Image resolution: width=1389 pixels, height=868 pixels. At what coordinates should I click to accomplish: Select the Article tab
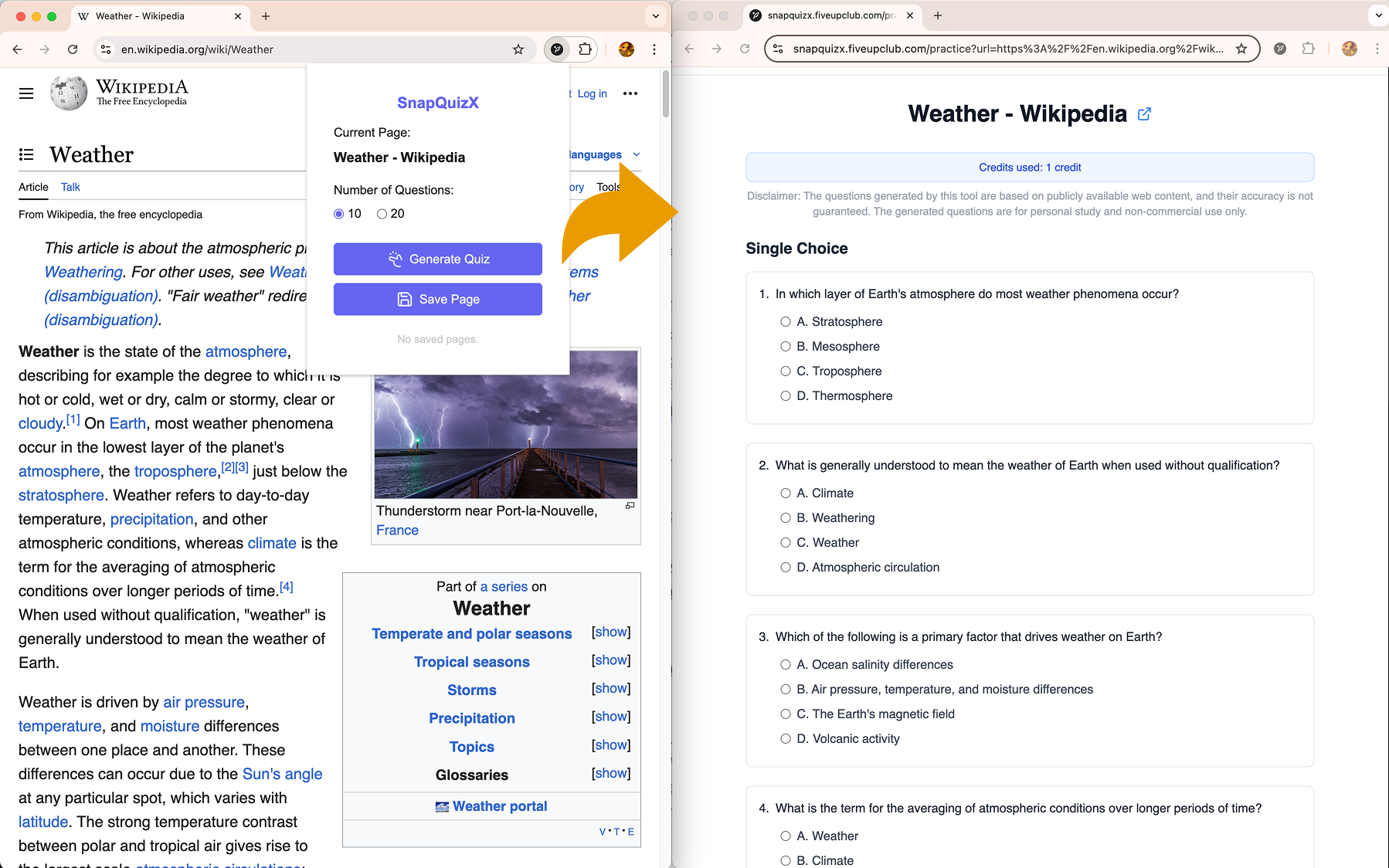pos(33,187)
